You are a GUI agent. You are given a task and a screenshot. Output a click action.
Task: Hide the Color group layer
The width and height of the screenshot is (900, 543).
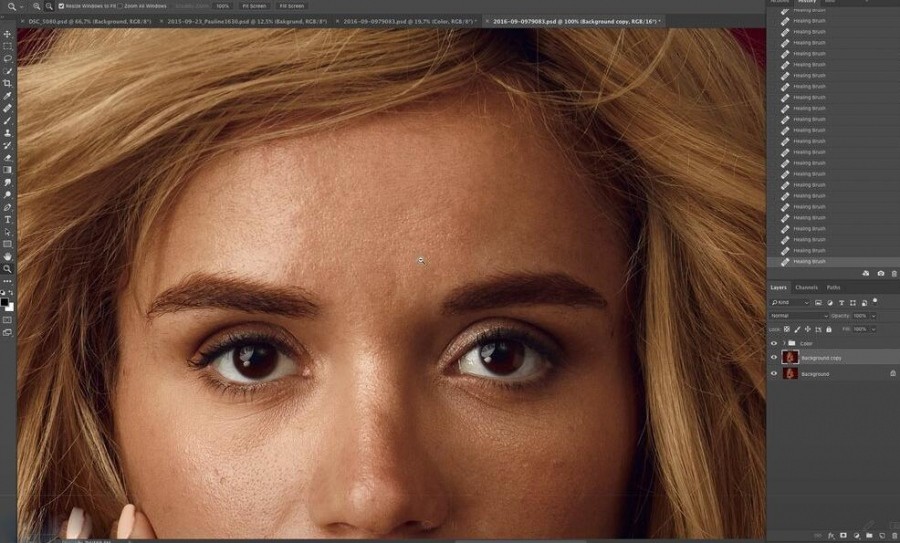click(x=774, y=343)
